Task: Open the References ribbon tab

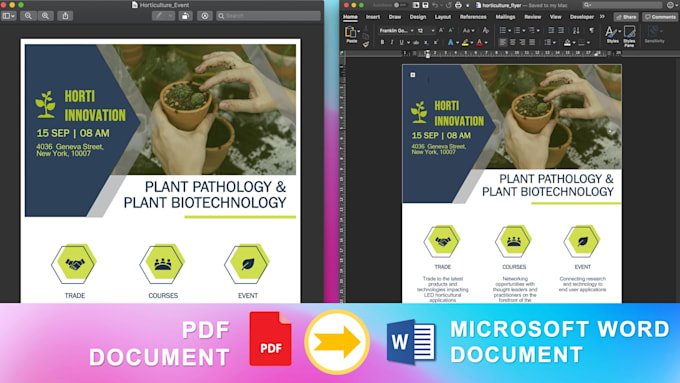Action: pos(473,17)
